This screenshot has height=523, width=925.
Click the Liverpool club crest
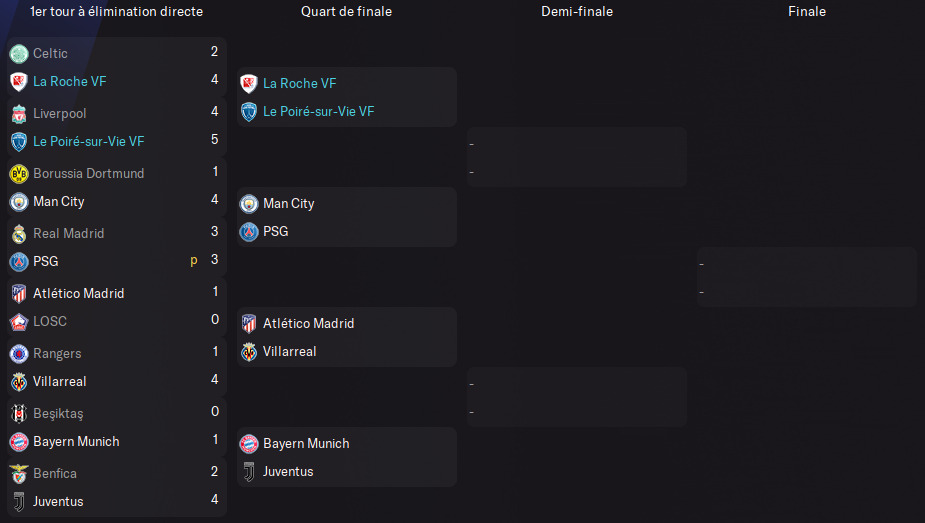pyautogui.click(x=18, y=113)
